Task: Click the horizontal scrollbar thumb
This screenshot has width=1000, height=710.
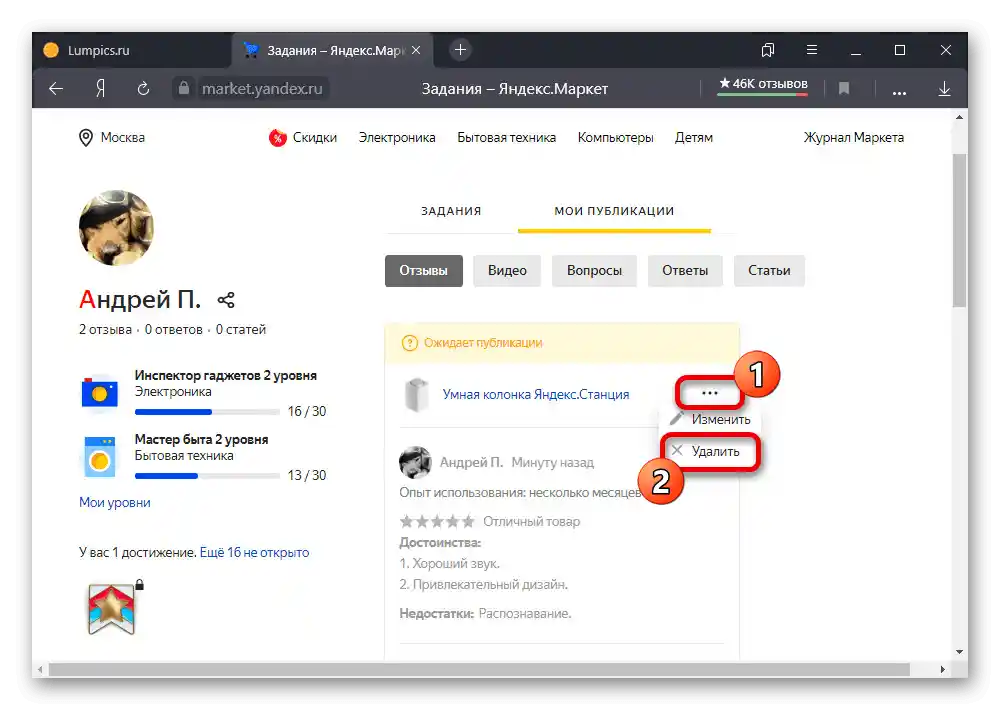Action: point(479,669)
